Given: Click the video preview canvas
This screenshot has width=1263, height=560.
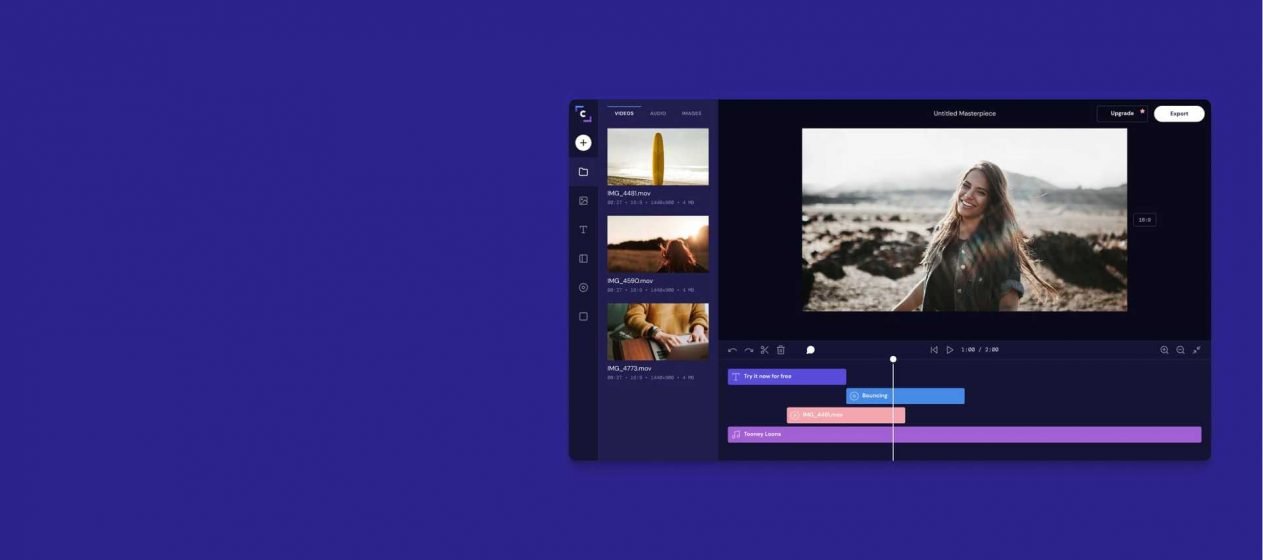Looking at the screenshot, I should point(964,220).
